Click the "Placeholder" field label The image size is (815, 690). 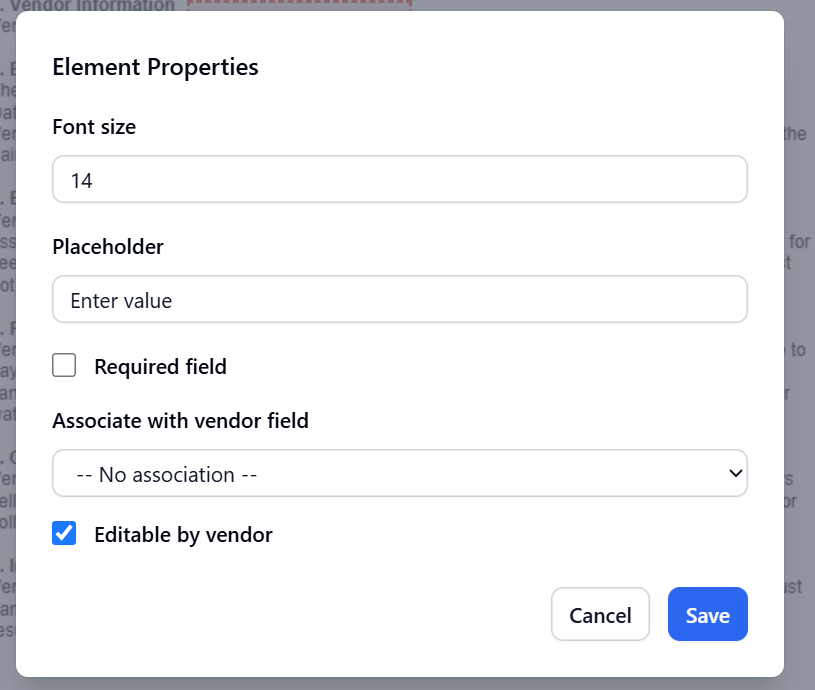(x=108, y=246)
